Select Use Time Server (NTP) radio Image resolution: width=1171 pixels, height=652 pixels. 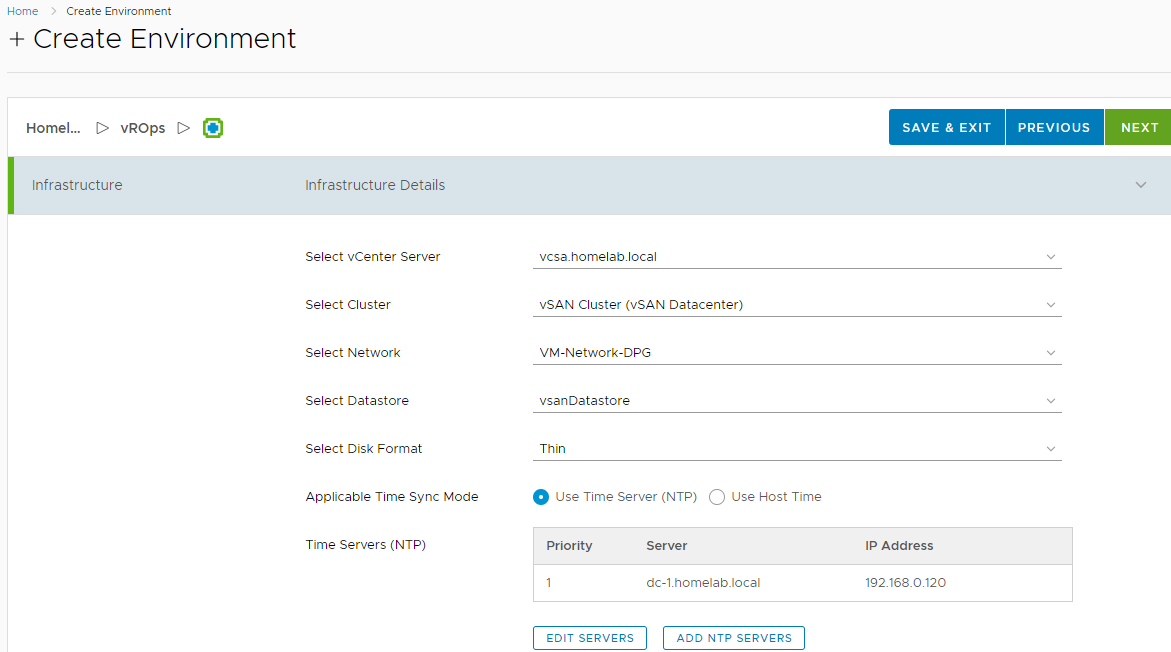[x=541, y=497]
